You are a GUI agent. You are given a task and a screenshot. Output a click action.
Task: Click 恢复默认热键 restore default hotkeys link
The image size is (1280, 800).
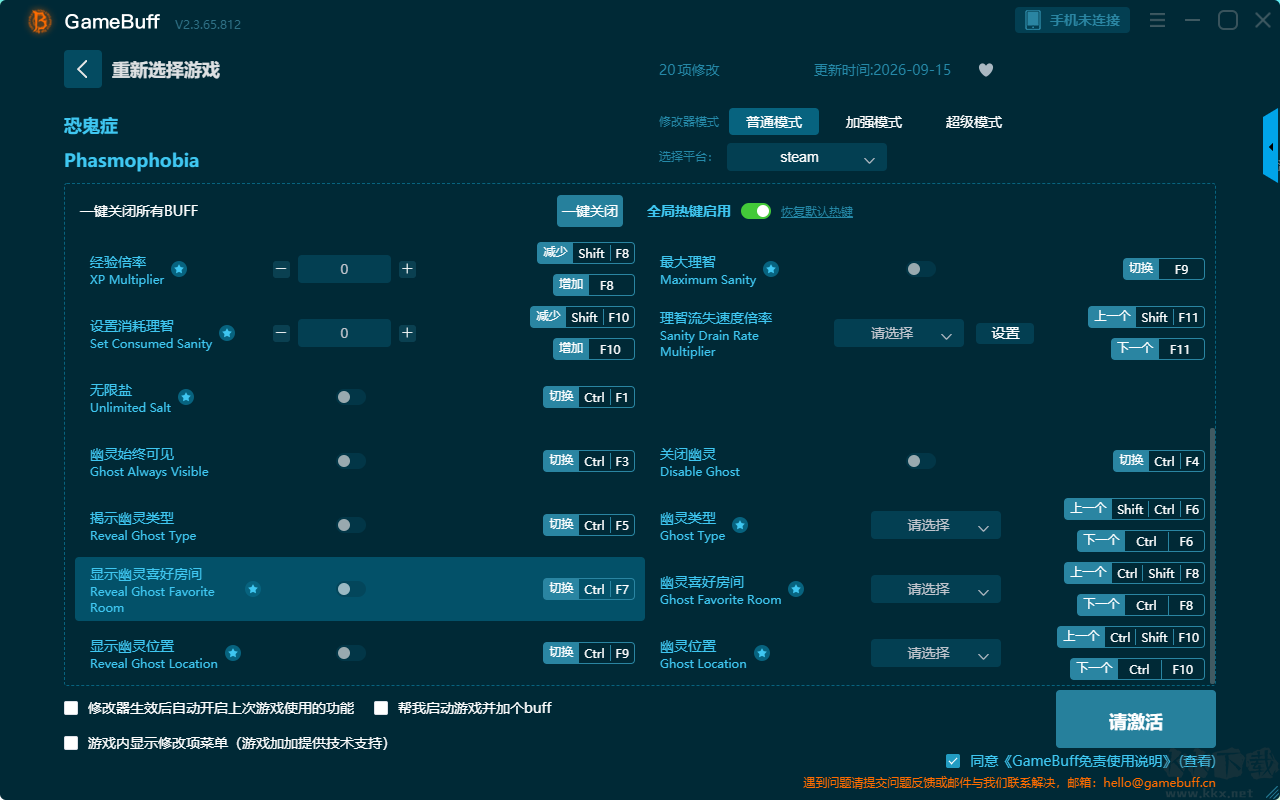pos(817,212)
